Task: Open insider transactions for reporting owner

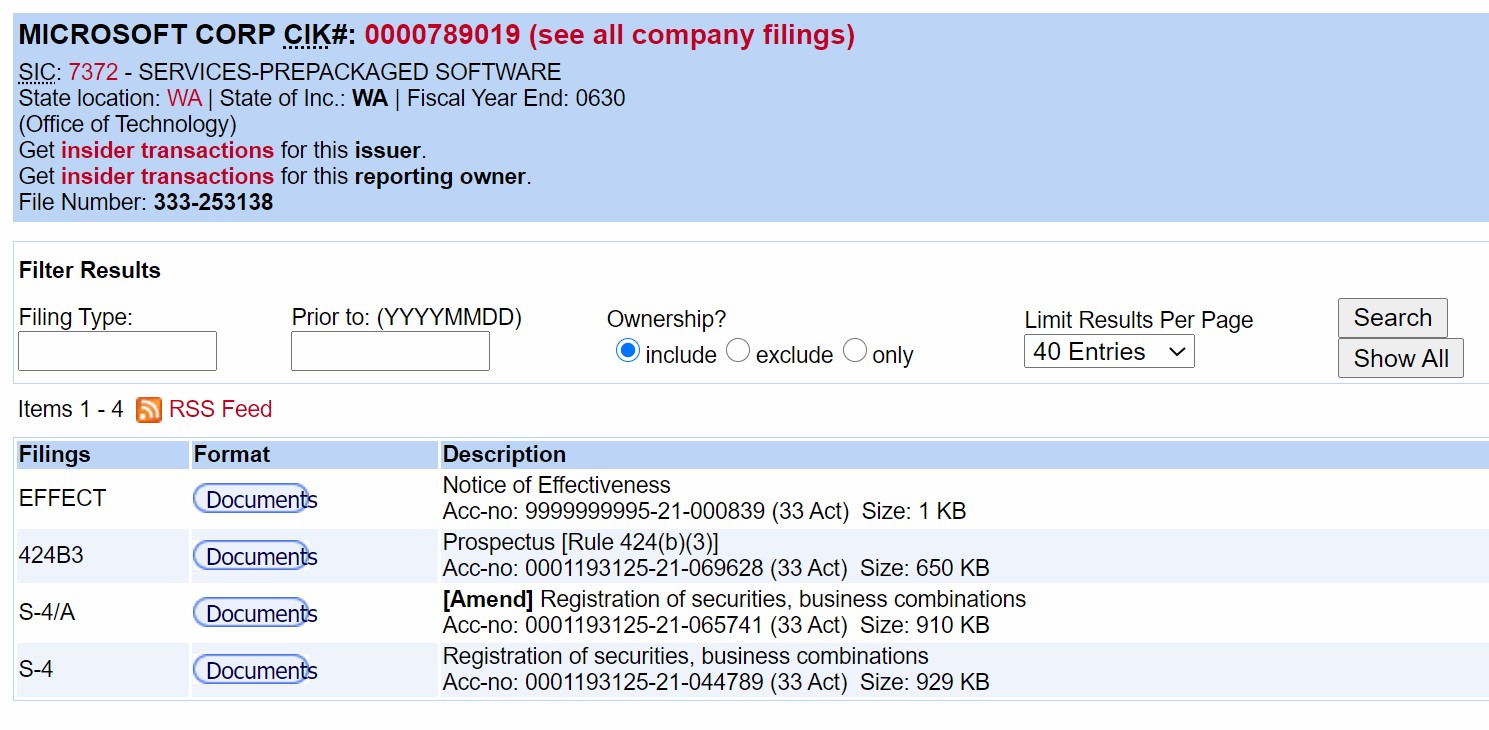Action: 167,176
